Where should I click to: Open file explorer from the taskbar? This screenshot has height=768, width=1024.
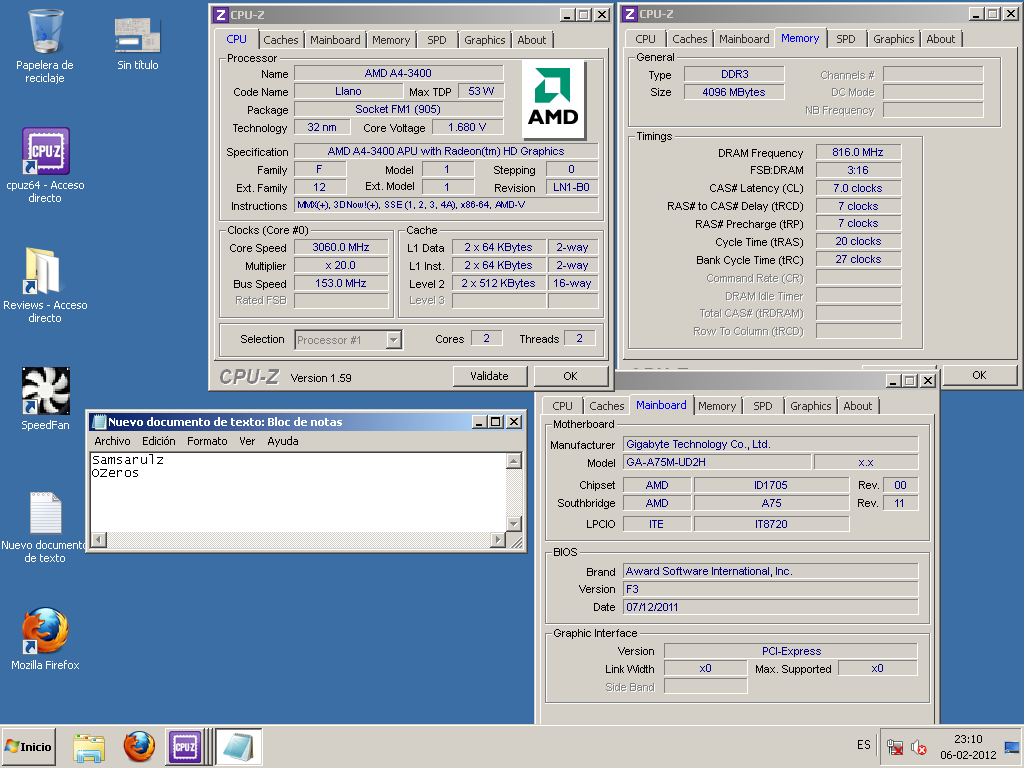pyautogui.click(x=89, y=747)
